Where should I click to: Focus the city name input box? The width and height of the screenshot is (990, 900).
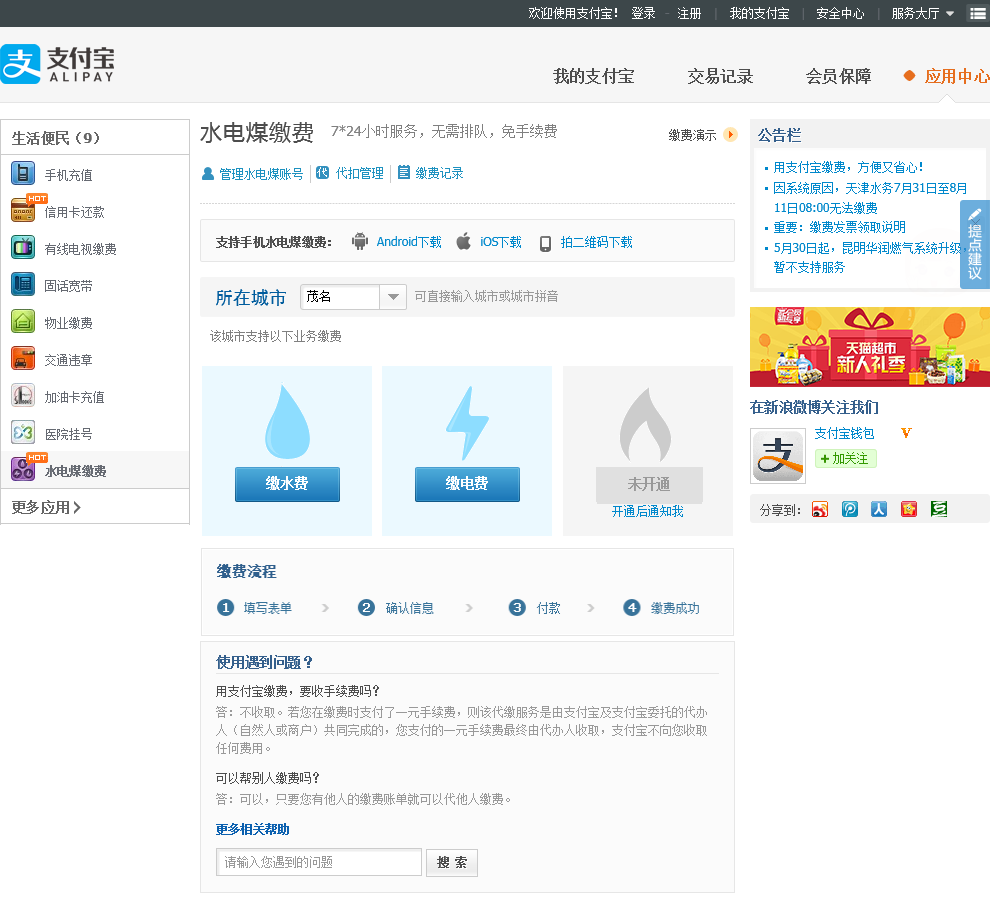pos(340,297)
